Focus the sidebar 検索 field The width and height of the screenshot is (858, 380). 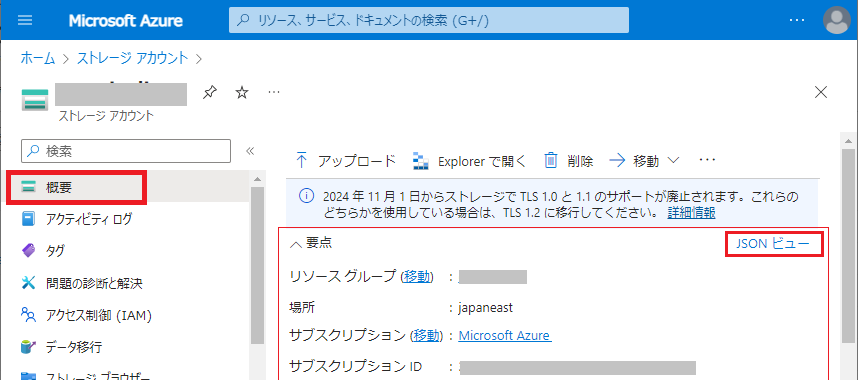[126, 151]
